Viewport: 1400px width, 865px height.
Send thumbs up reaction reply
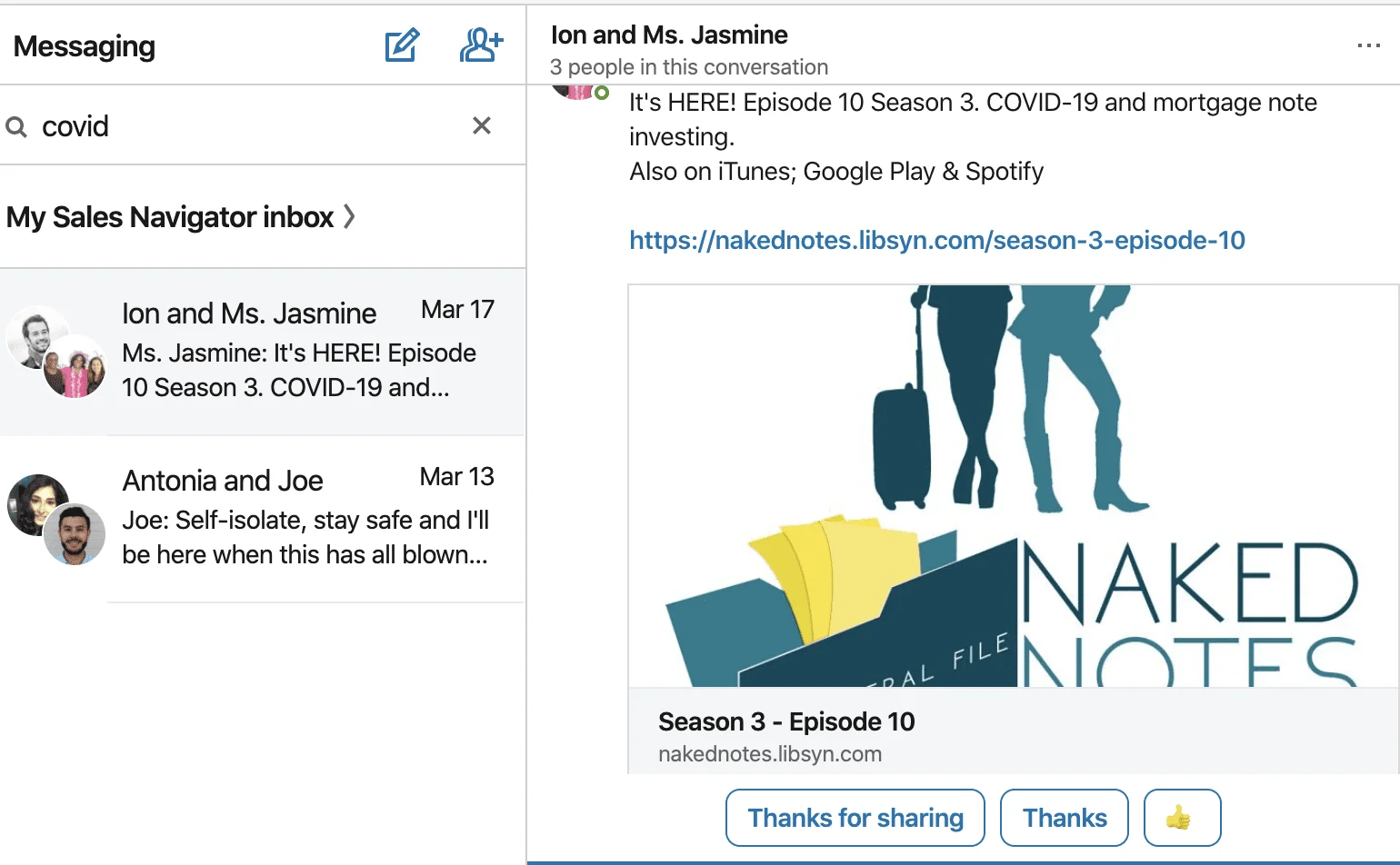[1182, 818]
